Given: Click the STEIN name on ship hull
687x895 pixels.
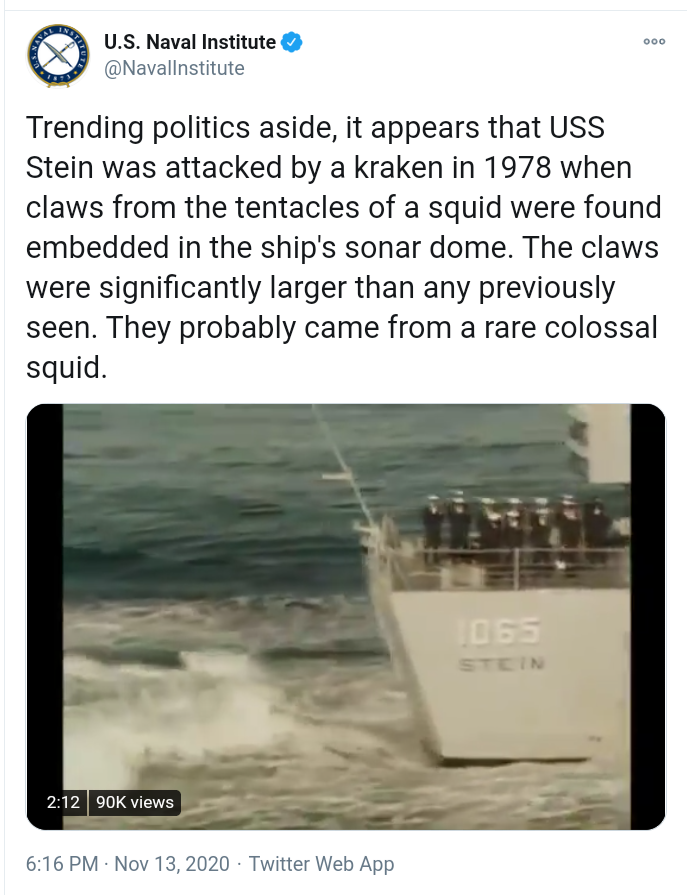Looking at the screenshot, I should (x=502, y=664).
